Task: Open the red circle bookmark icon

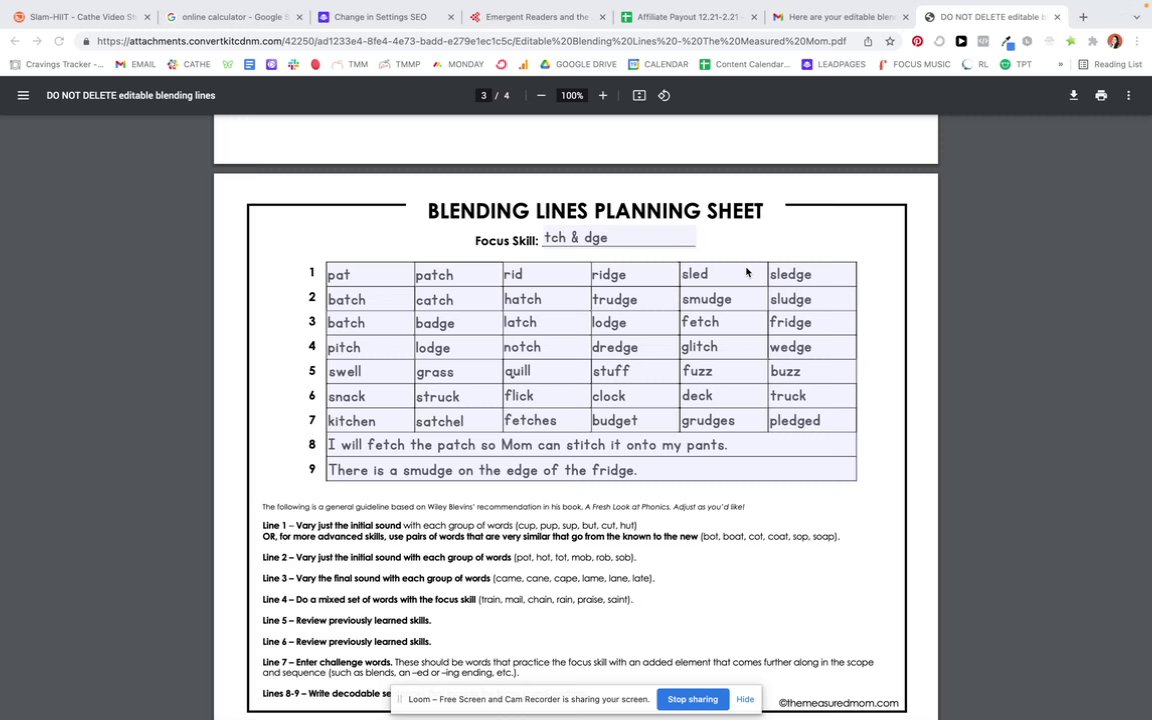Action: [x=315, y=65]
